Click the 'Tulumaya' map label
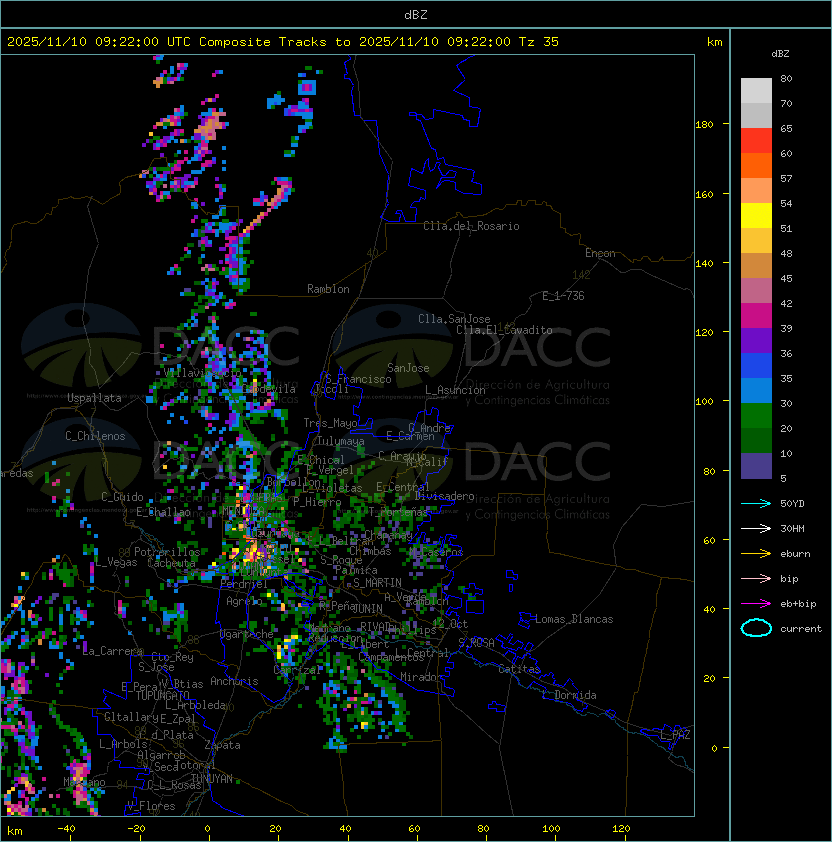This screenshot has height=842, width=832. 341,441
